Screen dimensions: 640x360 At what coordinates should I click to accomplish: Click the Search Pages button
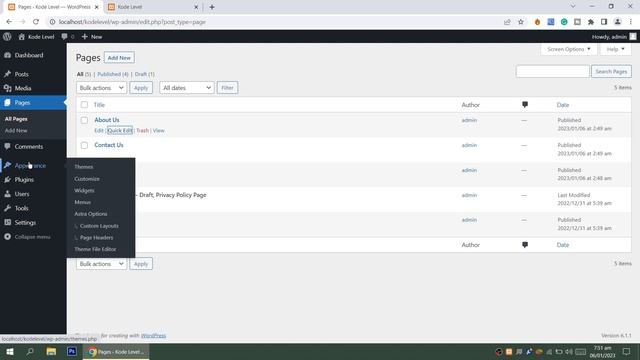point(611,71)
